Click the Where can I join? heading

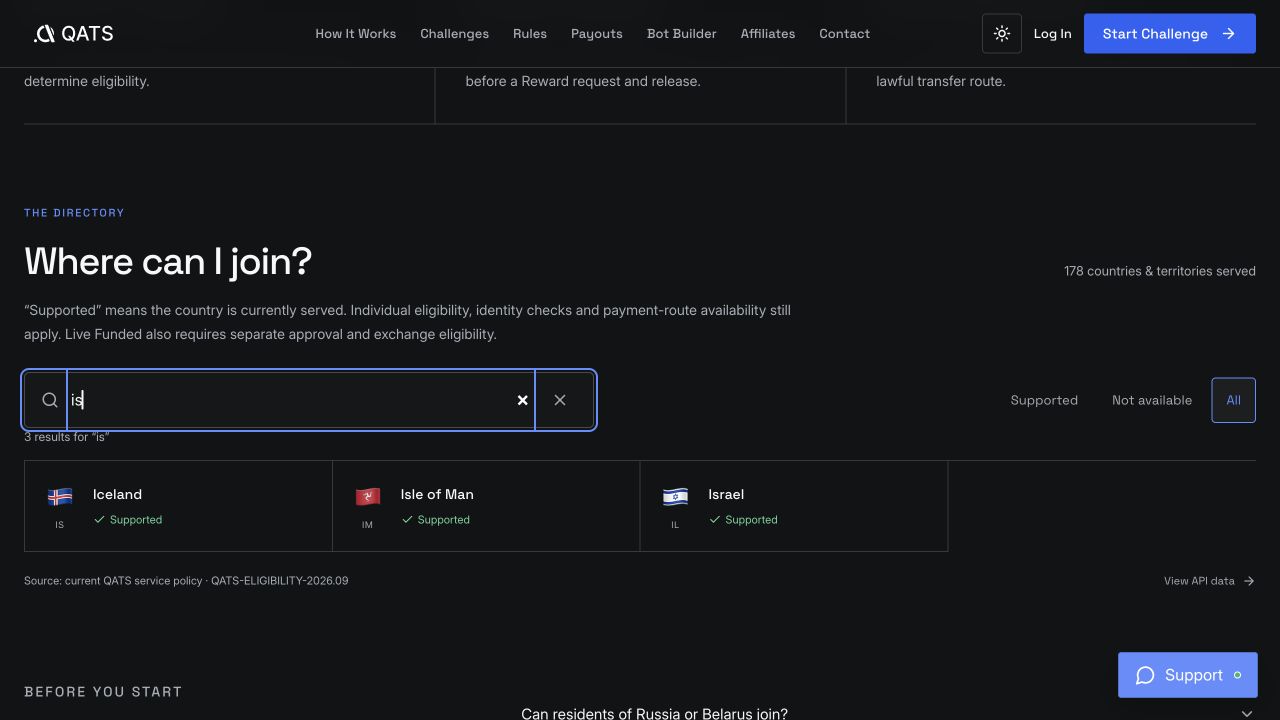pos(168,262)
